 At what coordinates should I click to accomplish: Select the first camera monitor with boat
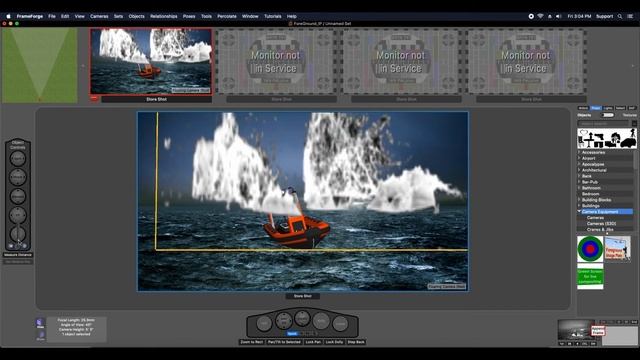tap(151, 61)
